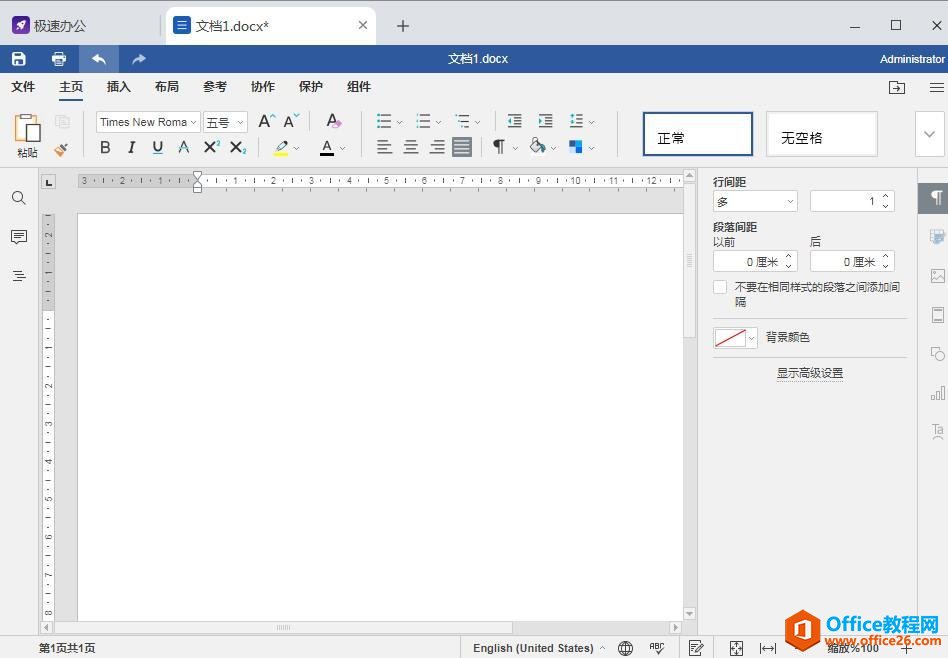948x658 pixels.
Task: Open shape settings in right sidebar
Action: 938,354
